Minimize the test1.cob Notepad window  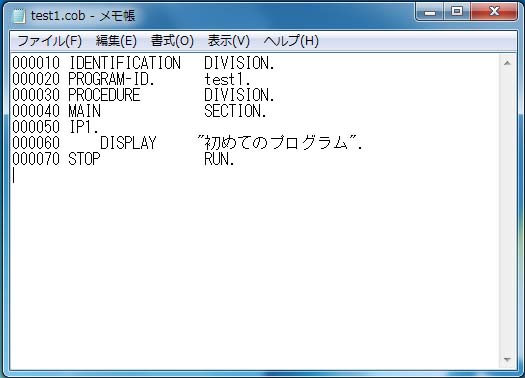430,12
